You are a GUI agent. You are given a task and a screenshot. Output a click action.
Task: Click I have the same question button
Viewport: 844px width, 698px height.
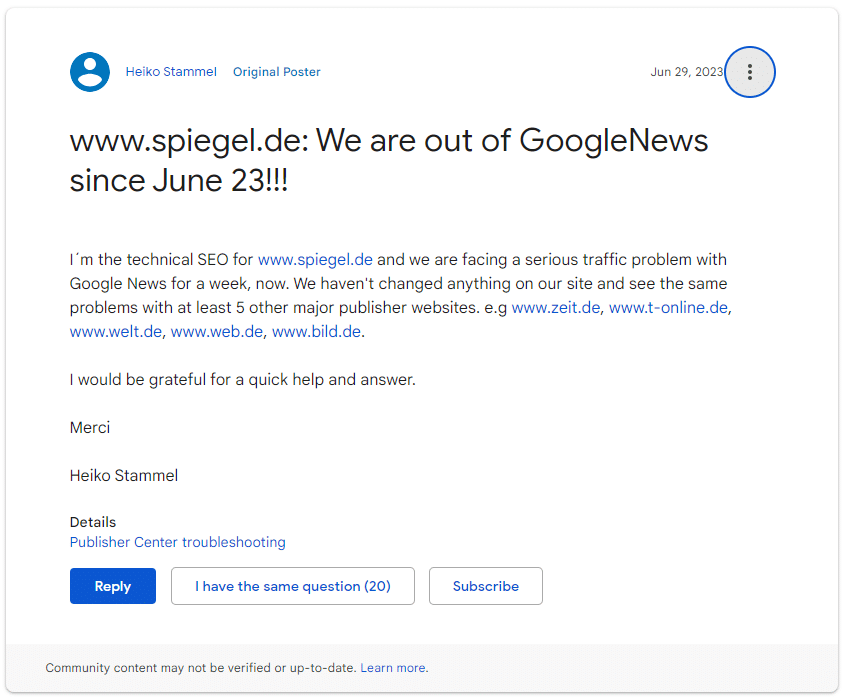coord(292,586)
